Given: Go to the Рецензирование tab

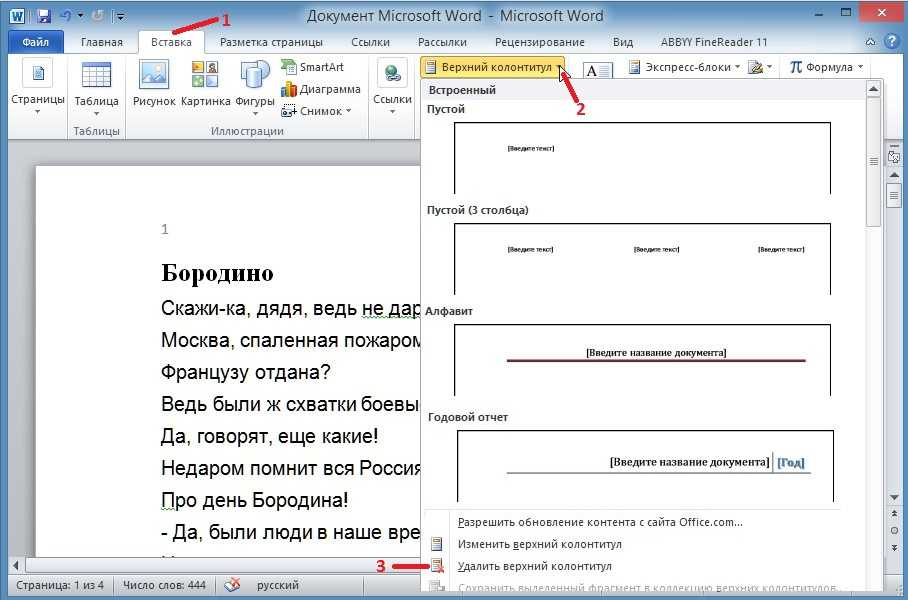Looking at the screenshot, I should pos(540,42).
